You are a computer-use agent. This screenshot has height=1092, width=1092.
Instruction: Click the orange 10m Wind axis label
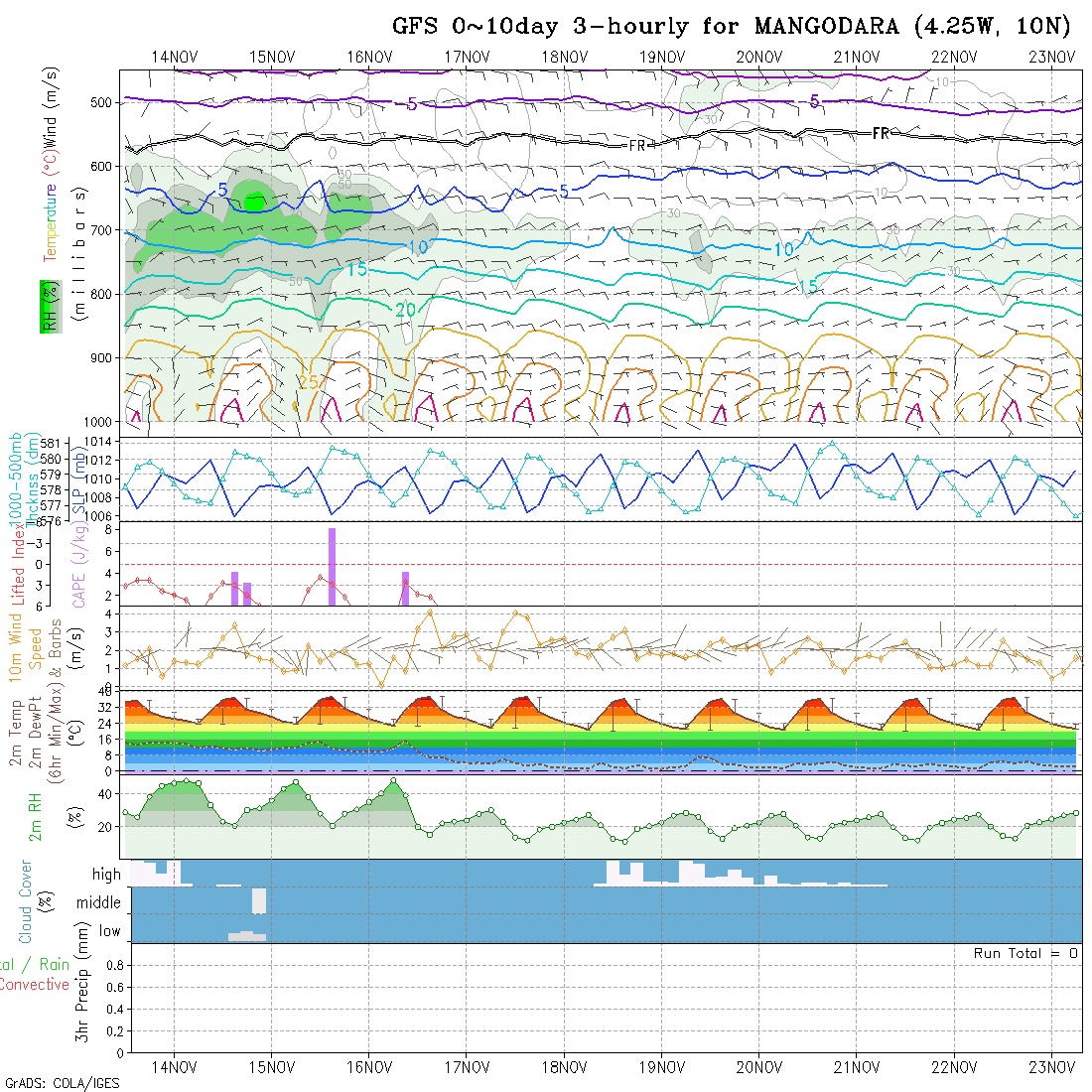click(x=16, y=645)
